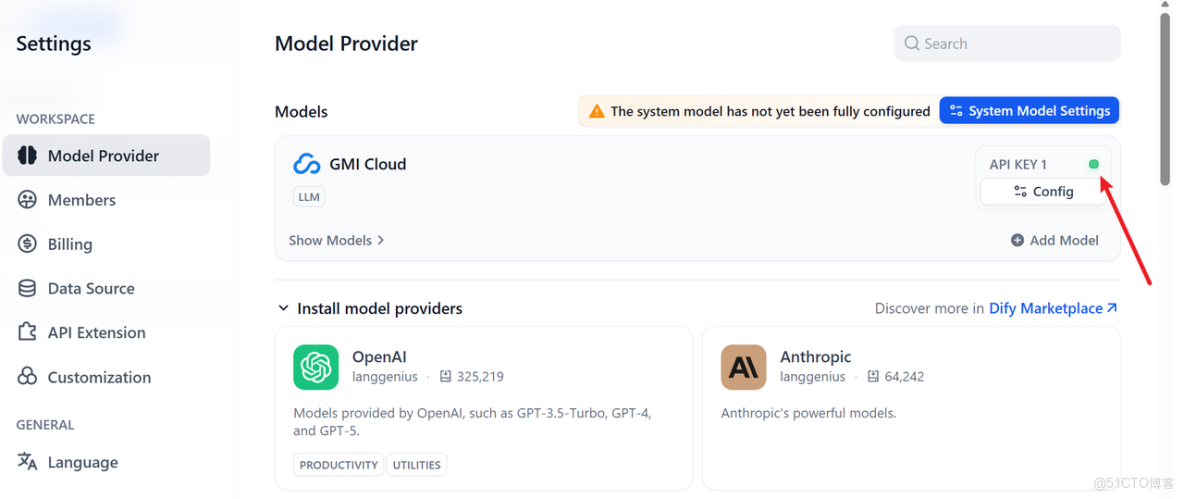1184x499 pixels.
Task: Click the search magnifier icon
Action: click(912, 44)
